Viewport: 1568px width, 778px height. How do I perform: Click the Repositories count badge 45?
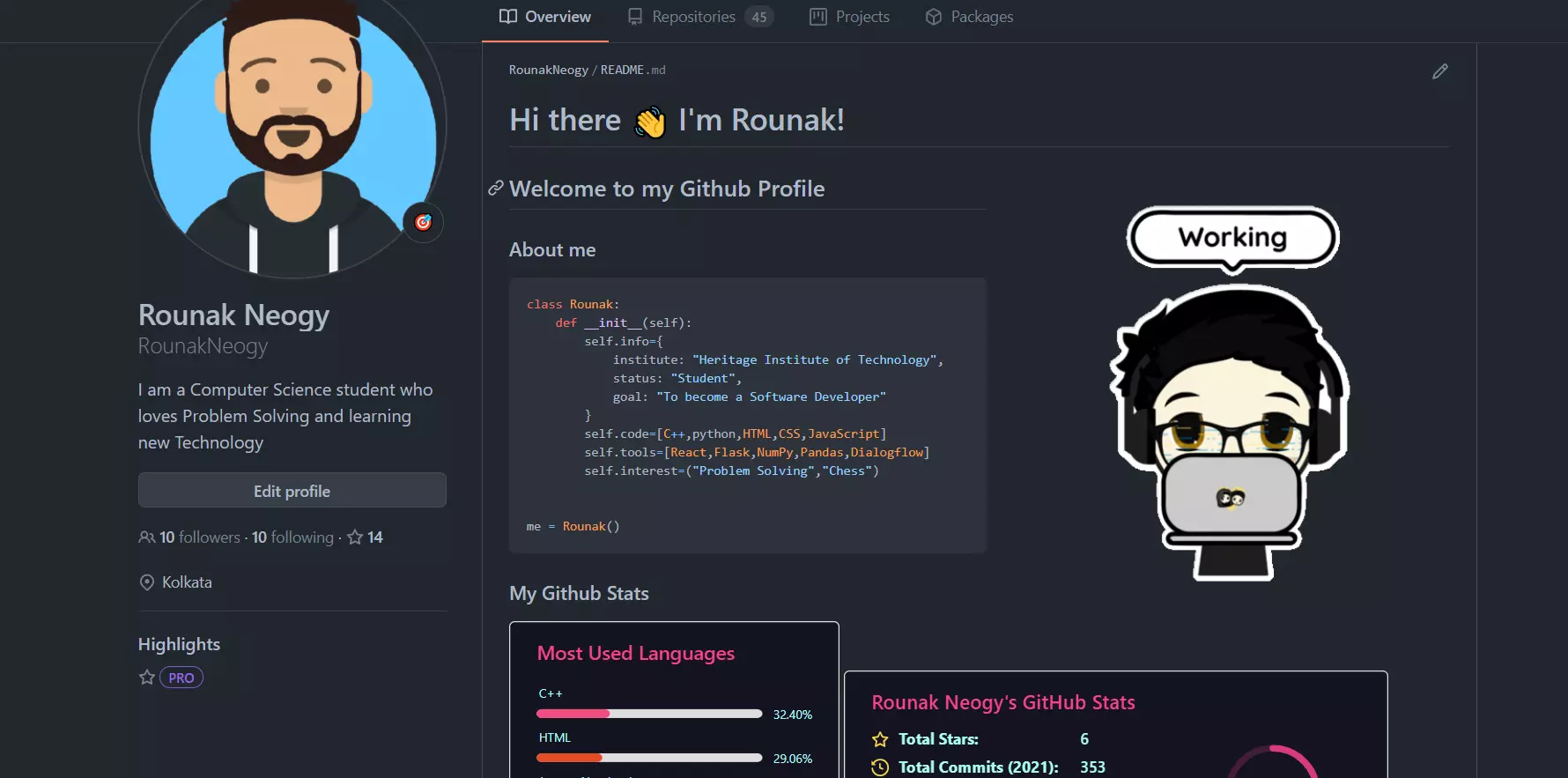[x=759, y=17]
